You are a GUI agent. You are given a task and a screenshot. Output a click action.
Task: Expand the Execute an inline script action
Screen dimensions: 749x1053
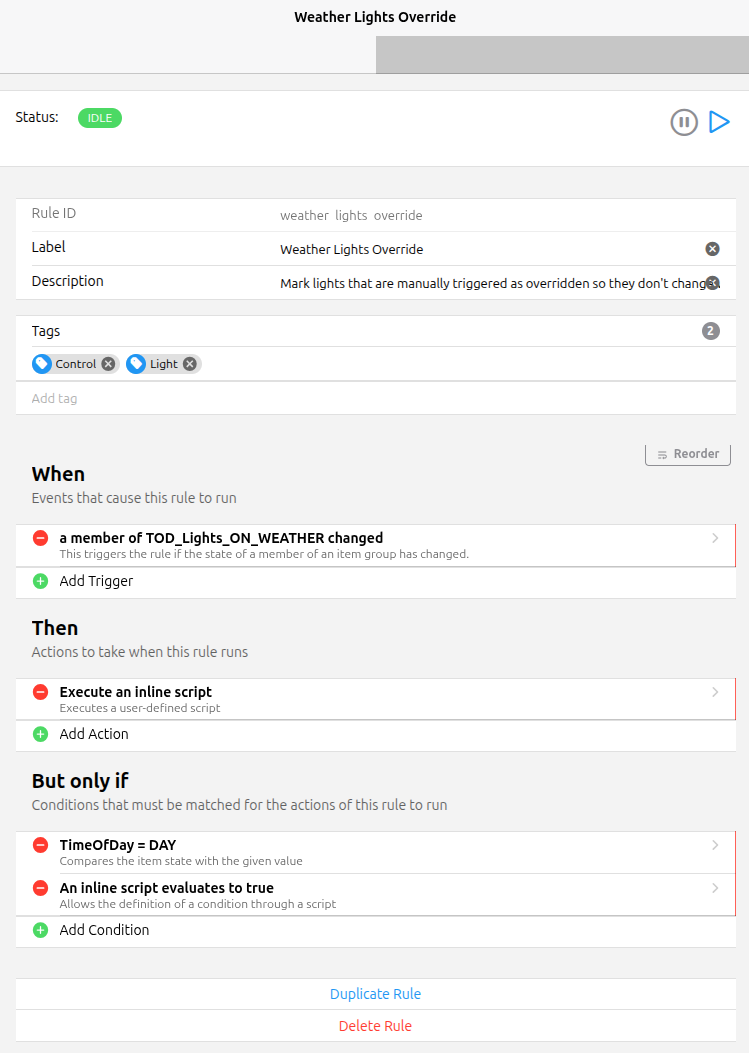point(715,692)
